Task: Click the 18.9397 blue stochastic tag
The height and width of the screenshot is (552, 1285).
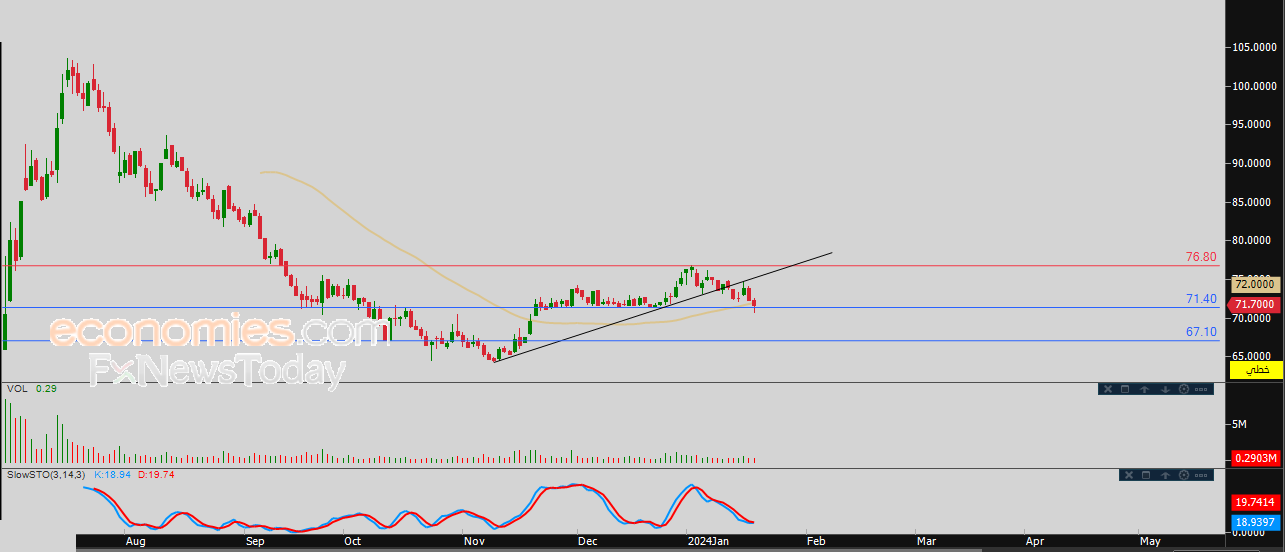Action: coord(1255,522)
